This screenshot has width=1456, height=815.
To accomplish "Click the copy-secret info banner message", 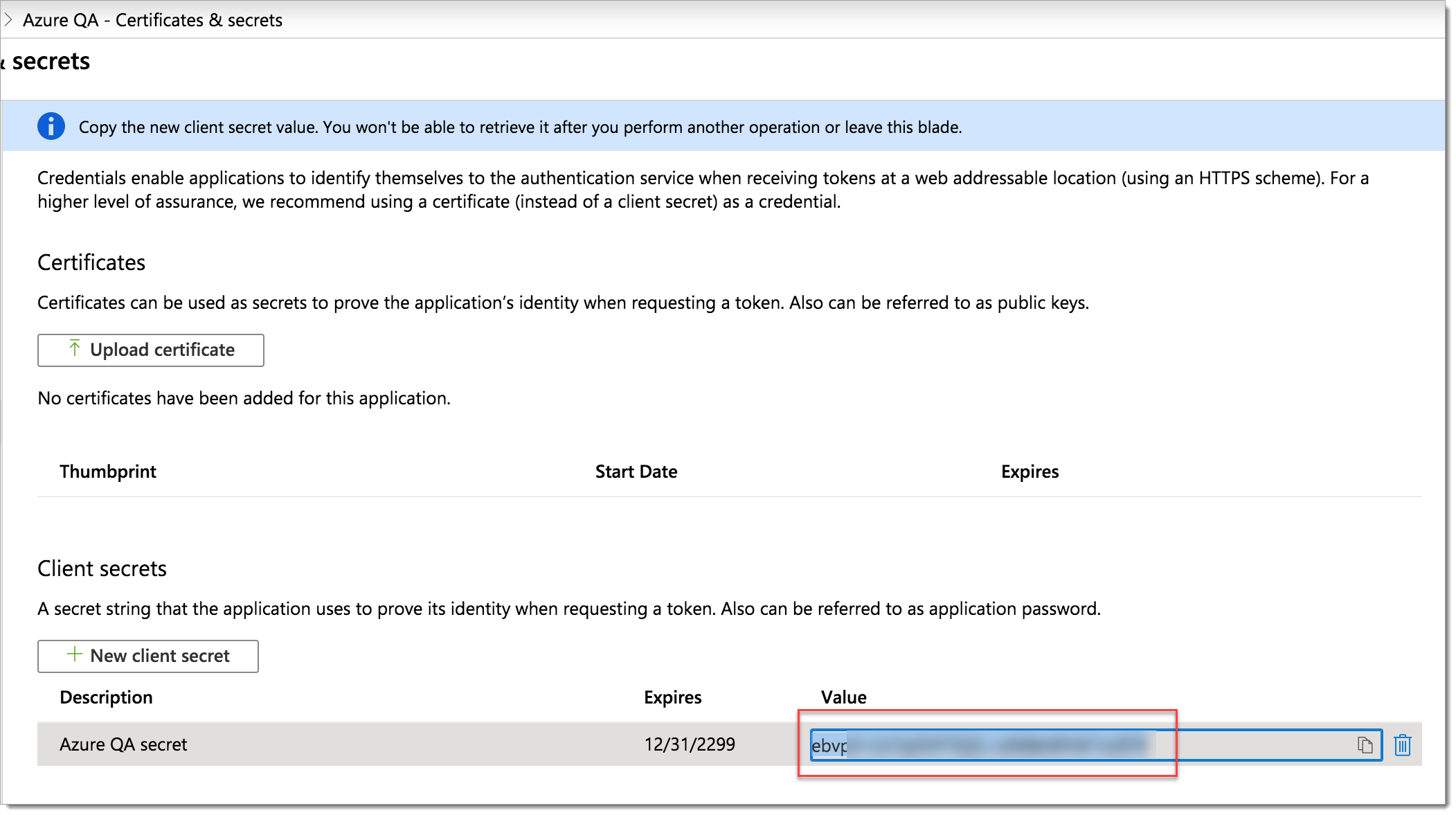I will click(x=520, y=127).
